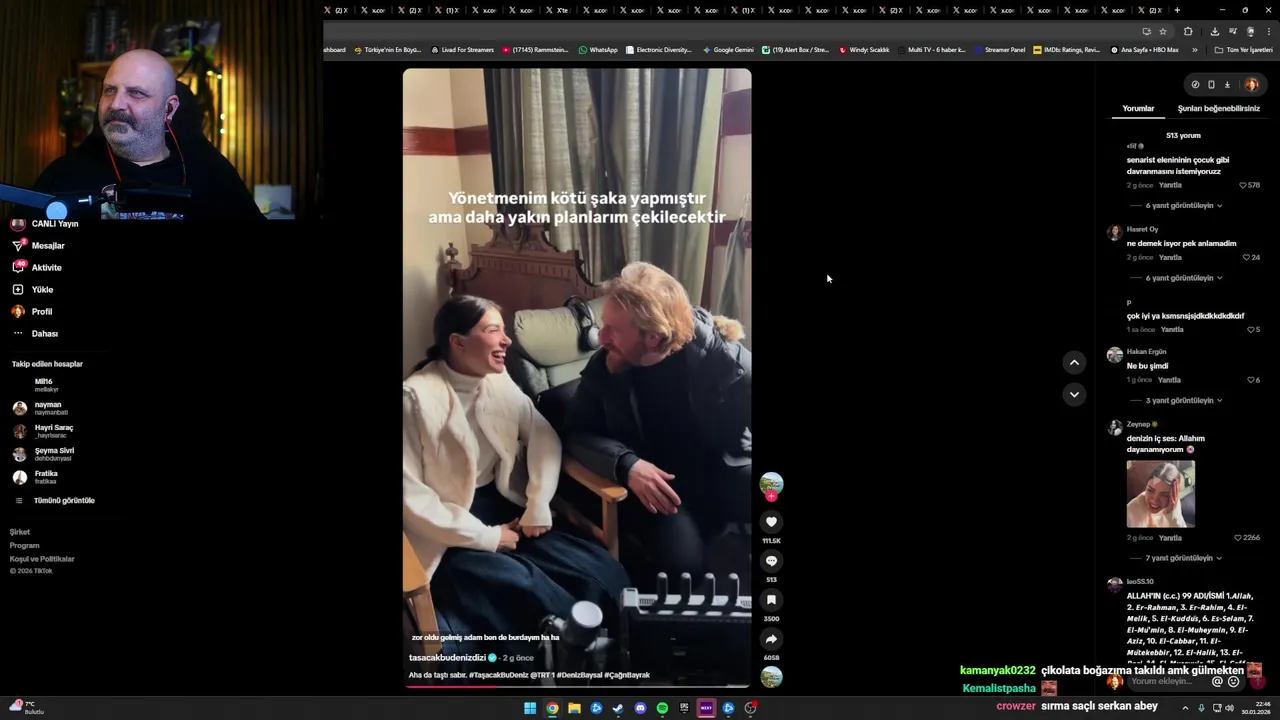
Task: Open the #TaşacakBuDeniz hashtag in the caption
Action: point(499,675)
